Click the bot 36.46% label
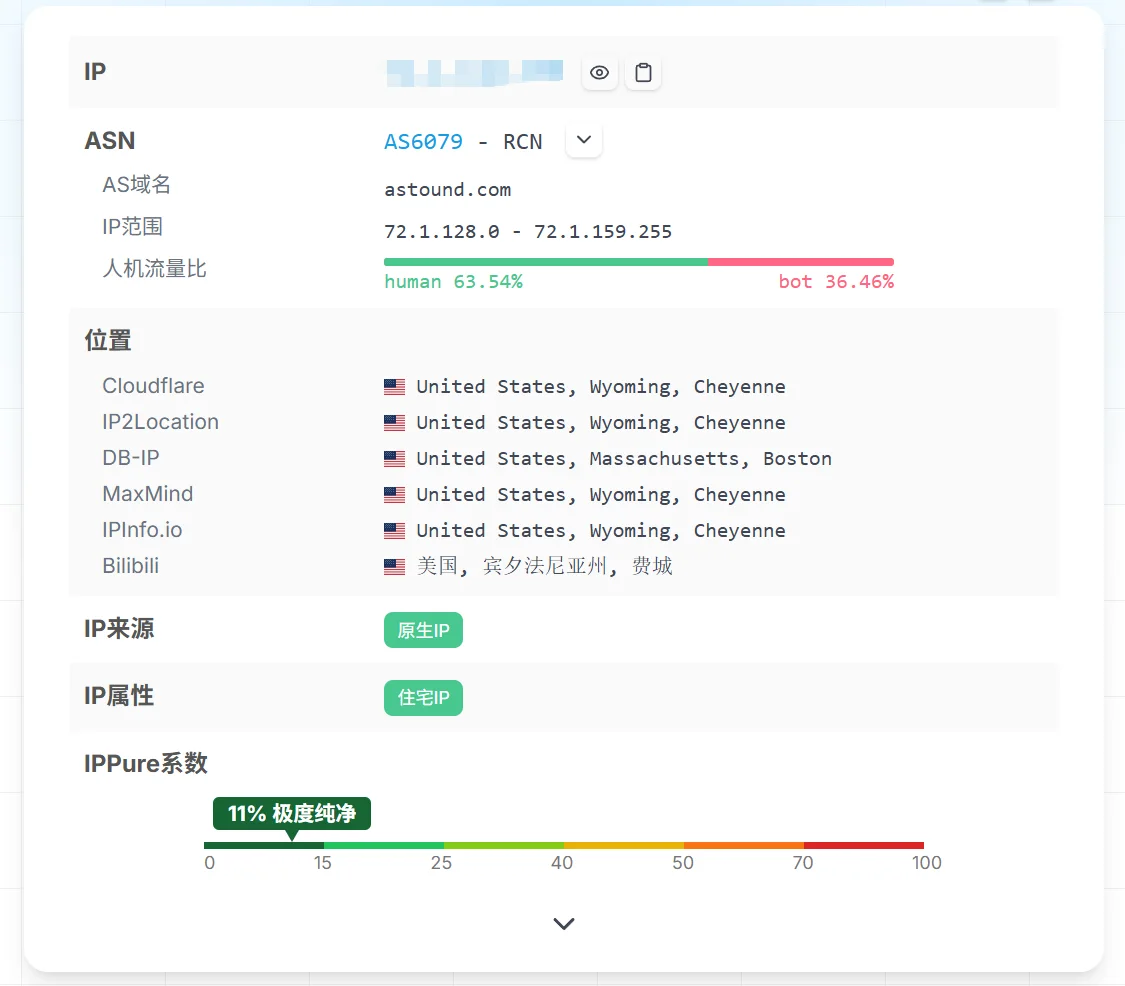This screenshot has height=986, width=1125. [837, 281]
